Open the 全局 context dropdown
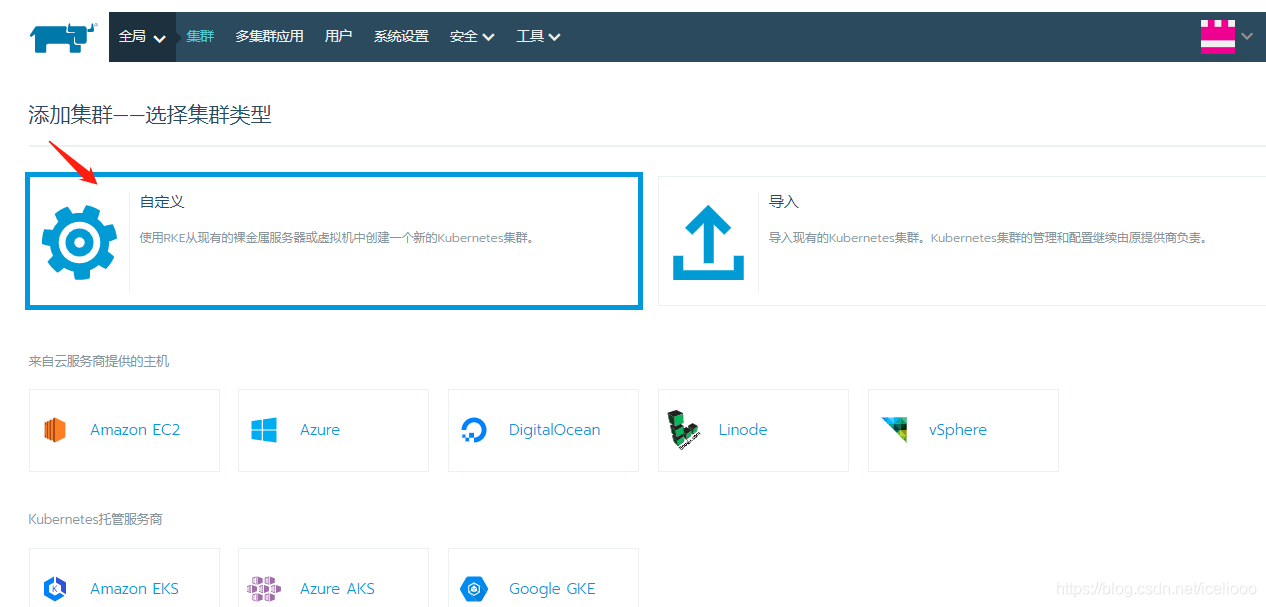Viewport: 1266px width, 607px height. tap(142, 35)
